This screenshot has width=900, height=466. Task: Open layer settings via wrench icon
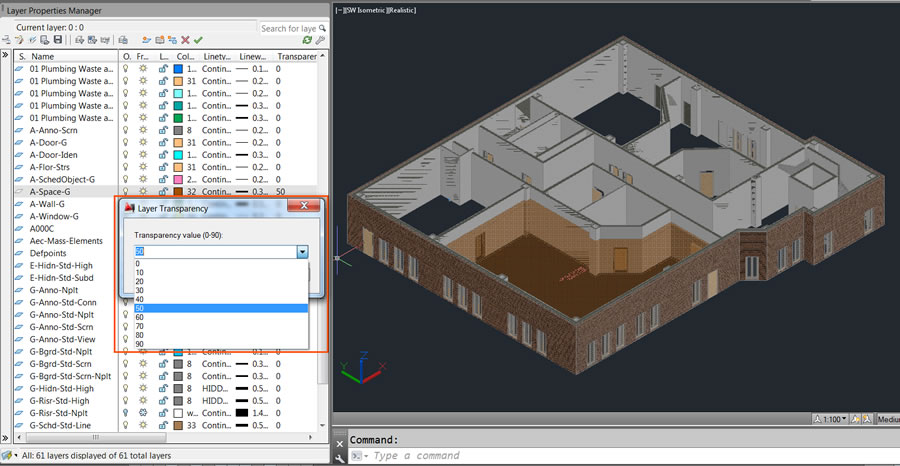click(320, 40)
